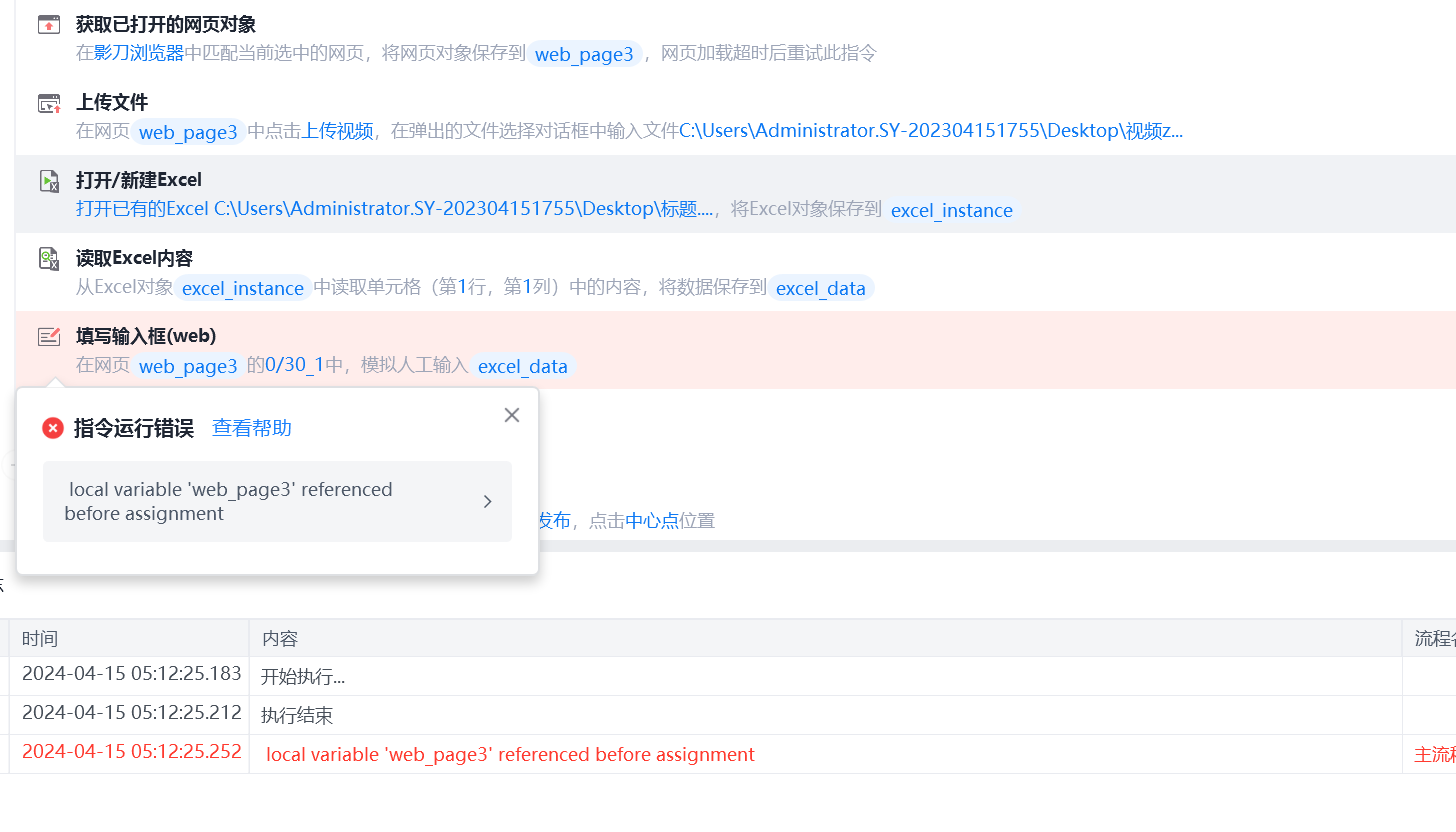Viewport: 1456px width, 832px height.
Task: Select web_page3 variable in 获取已打开的网页对象 step
Action: click(584, 54)
